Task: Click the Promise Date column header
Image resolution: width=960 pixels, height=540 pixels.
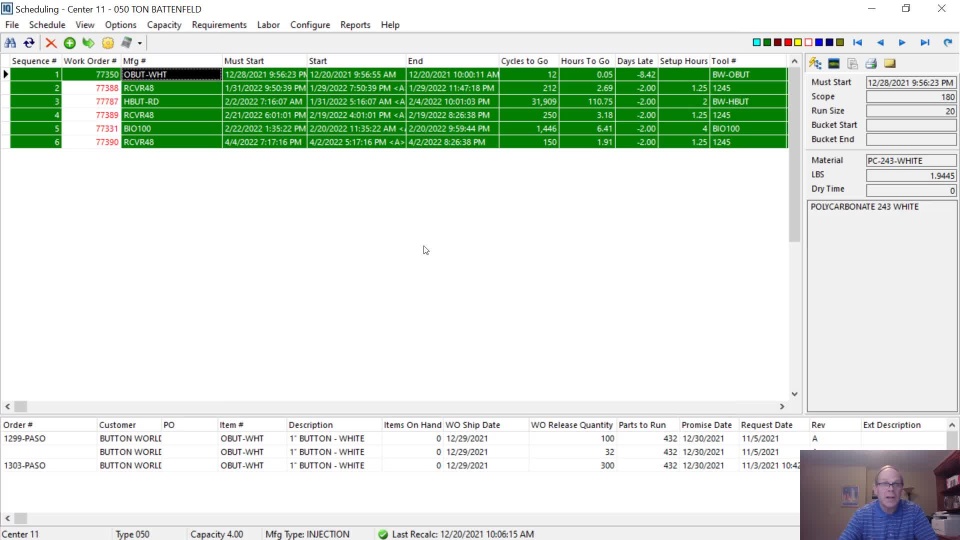Action: (x=707, y=425)
